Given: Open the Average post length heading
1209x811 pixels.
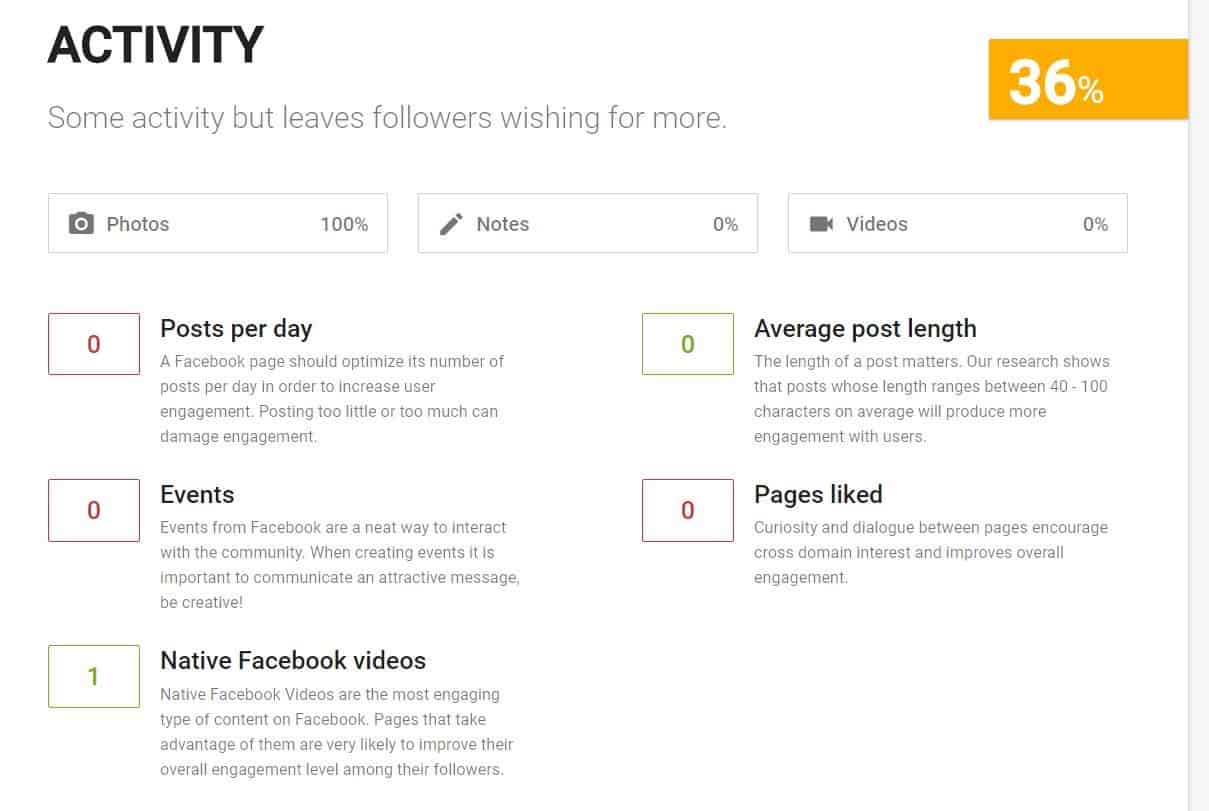Looking at the screenshot, I should pyautogui.click(x=865, y=329).
